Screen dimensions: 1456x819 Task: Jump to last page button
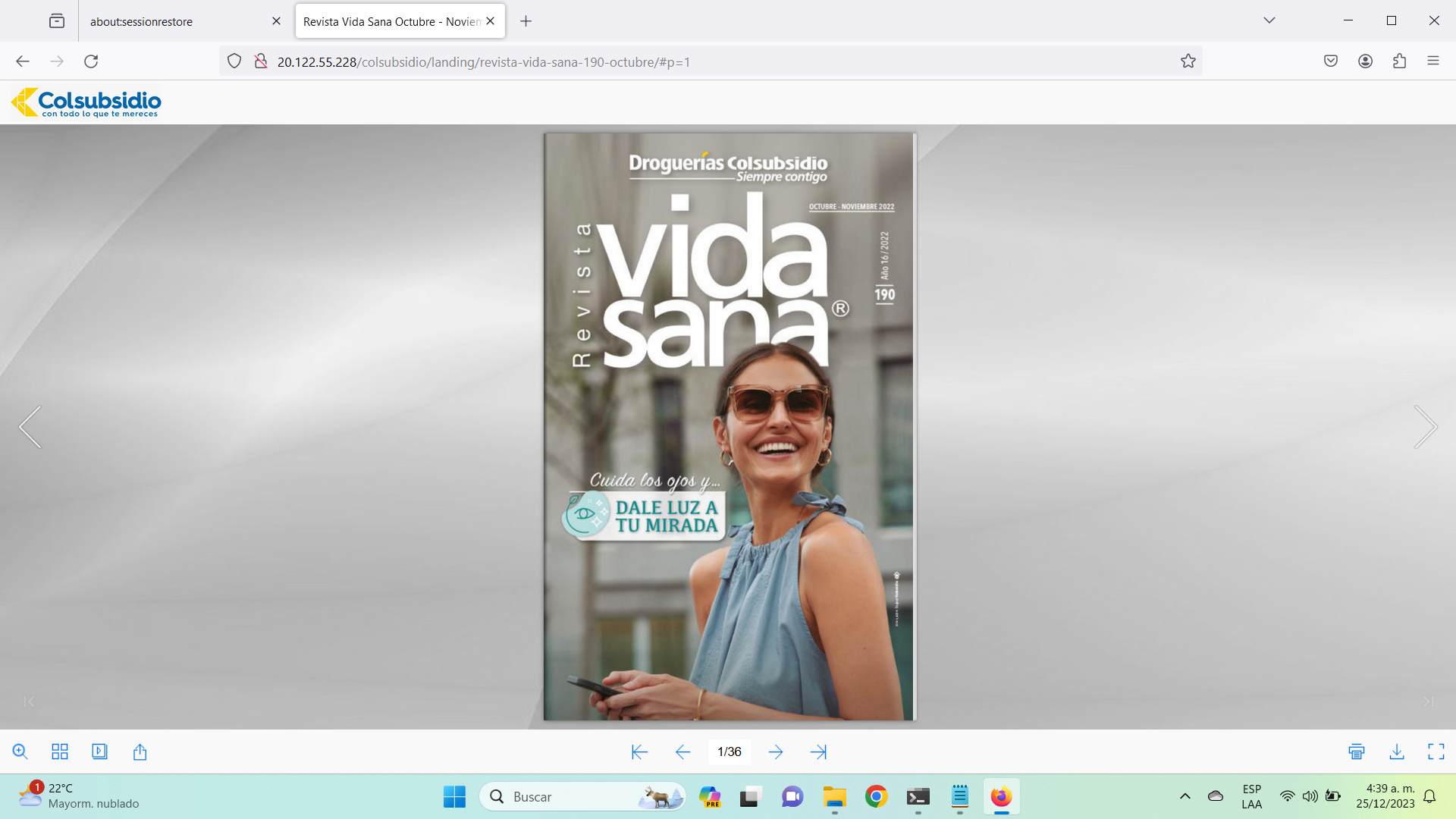coord(818,752)
